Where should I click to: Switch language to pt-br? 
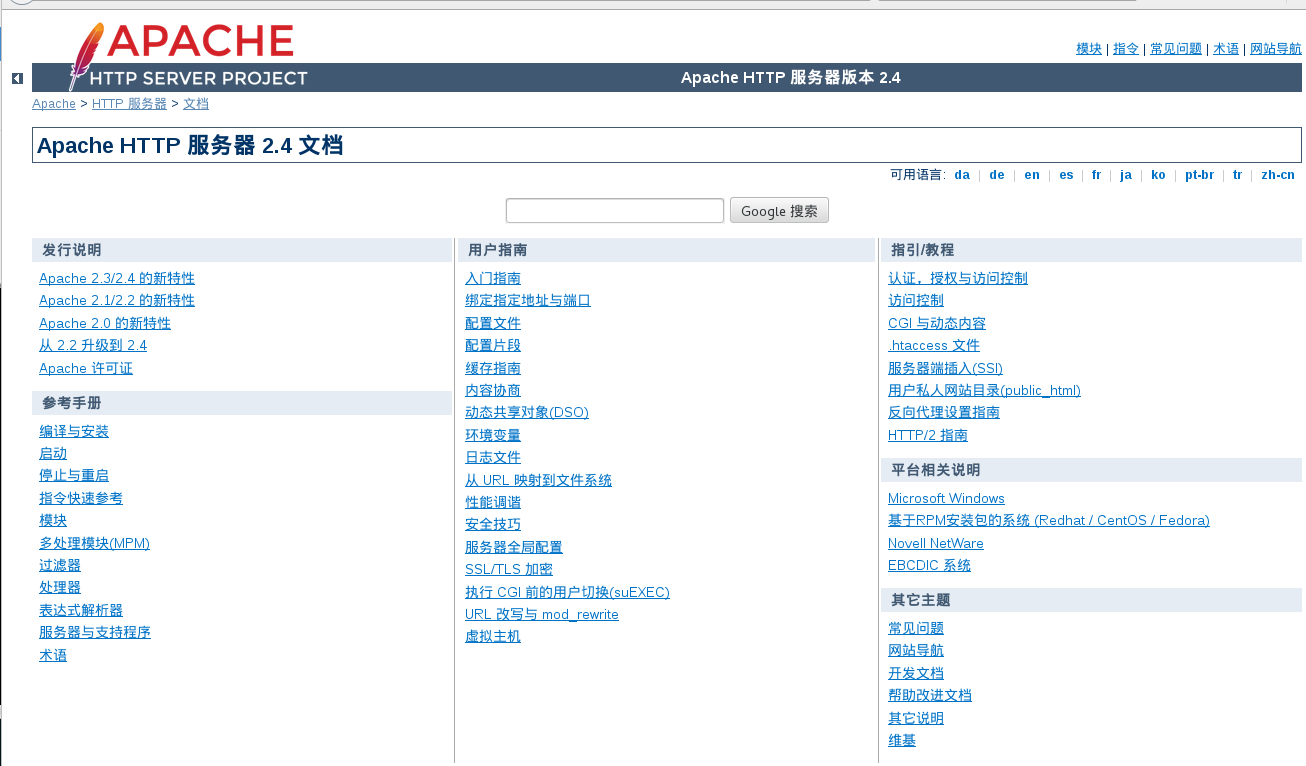tap(1199, 175)
